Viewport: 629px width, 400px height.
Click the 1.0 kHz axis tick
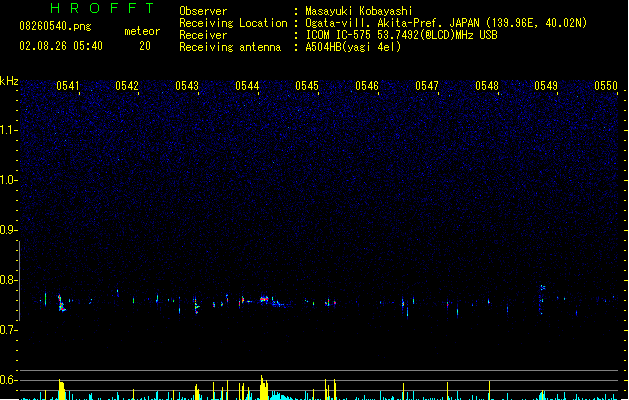8,180
